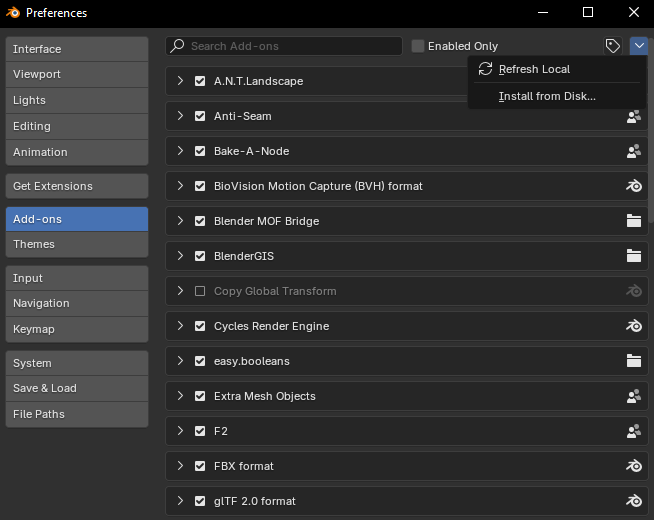The image size is (654, 520).
Task: Click Blender icon on FBX format row
Action: (633, 466)
